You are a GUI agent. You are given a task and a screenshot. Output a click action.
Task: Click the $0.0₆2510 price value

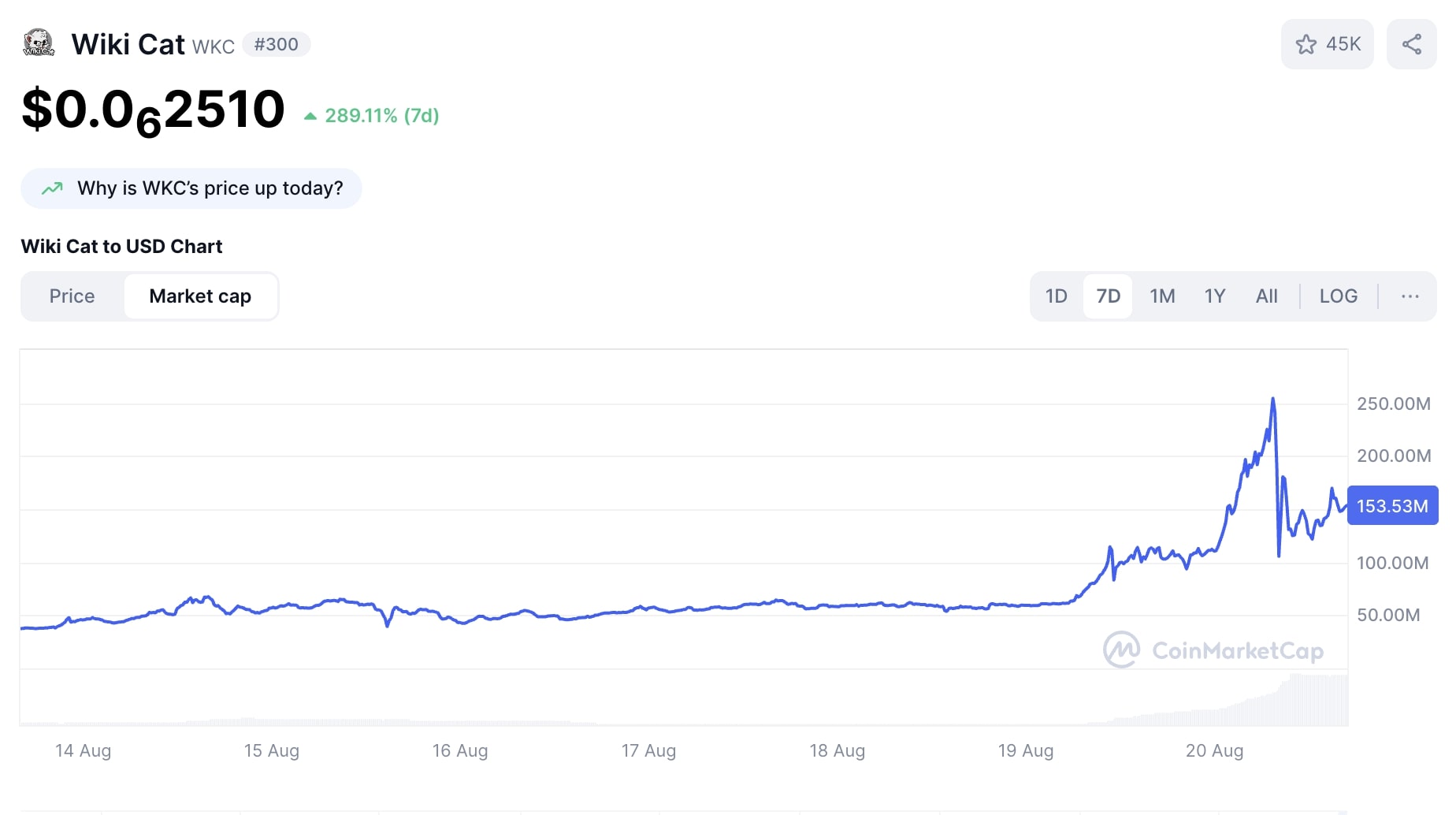point(153,111)
